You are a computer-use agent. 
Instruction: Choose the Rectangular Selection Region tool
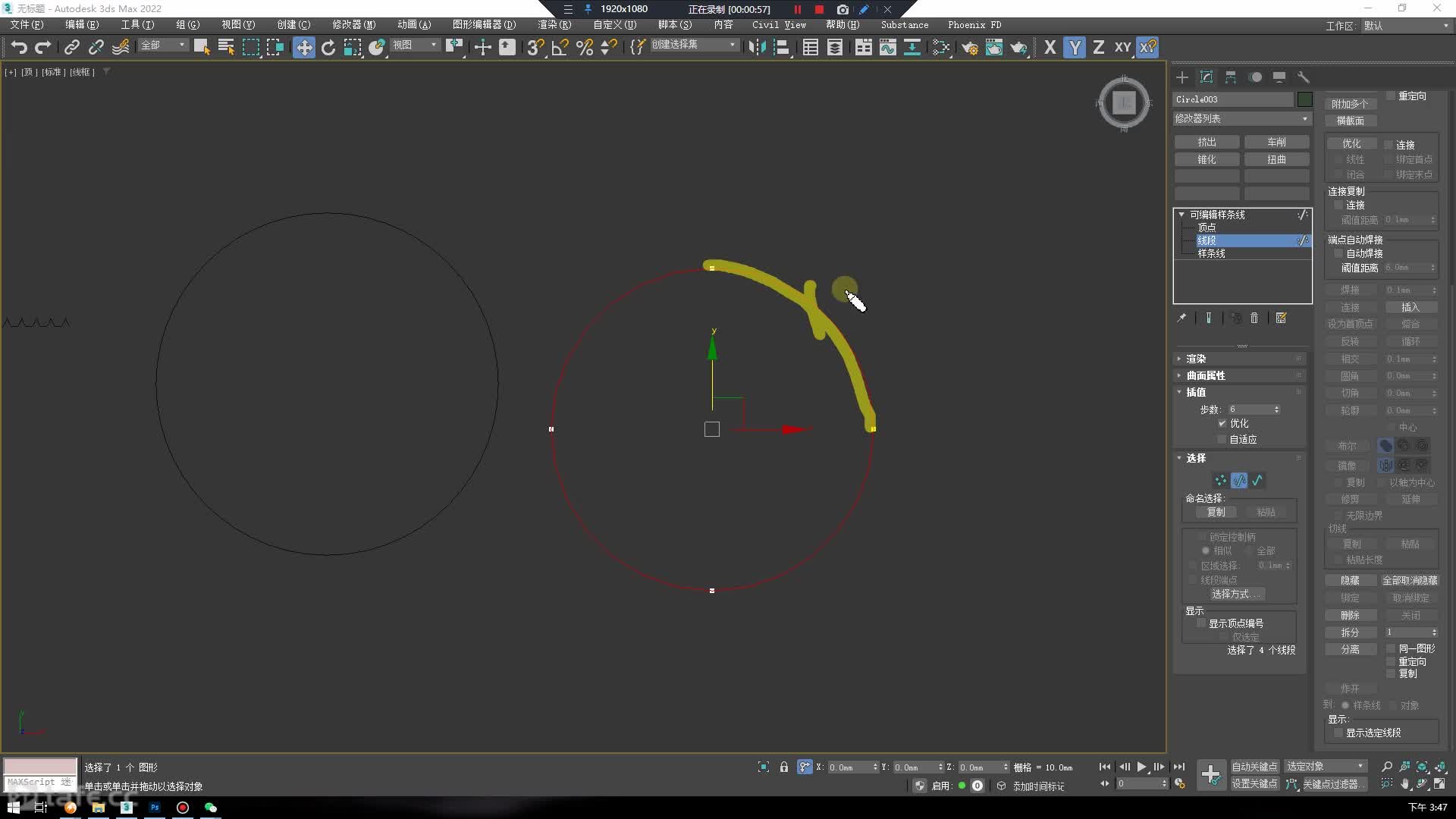tap(250, 47)
